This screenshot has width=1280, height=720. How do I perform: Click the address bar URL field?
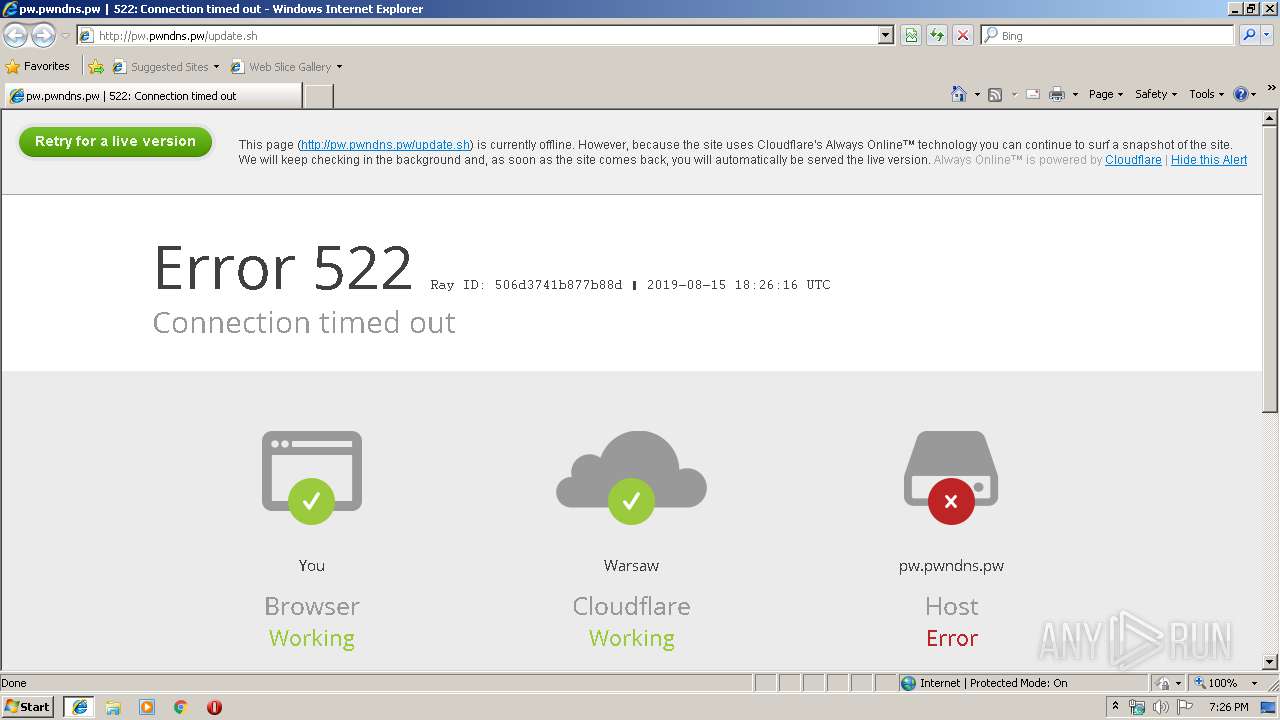pos(478,35)
